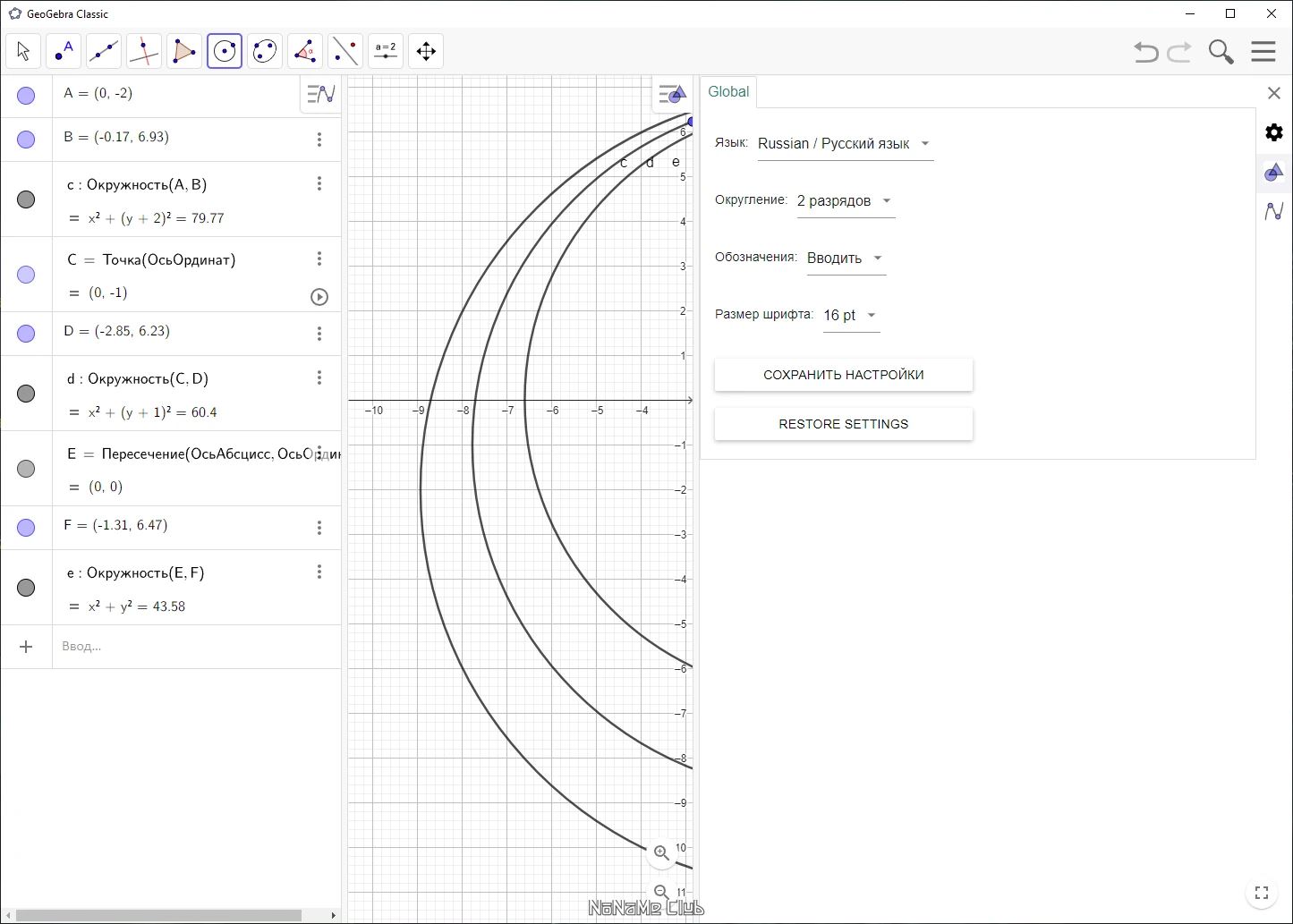Toggle visibility of point A
This screenshot has height=924, width=1293.
coord(26,96)
